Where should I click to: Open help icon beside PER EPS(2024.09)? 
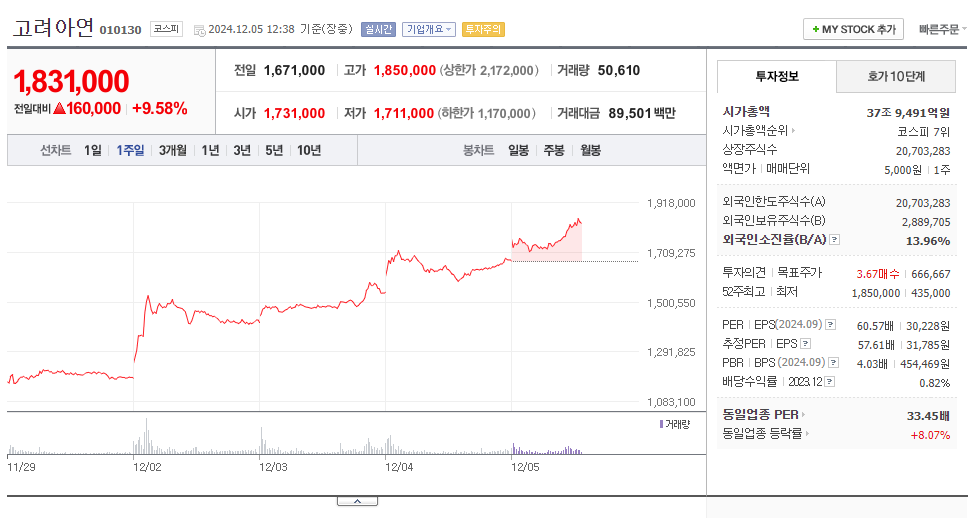point(830,325)
